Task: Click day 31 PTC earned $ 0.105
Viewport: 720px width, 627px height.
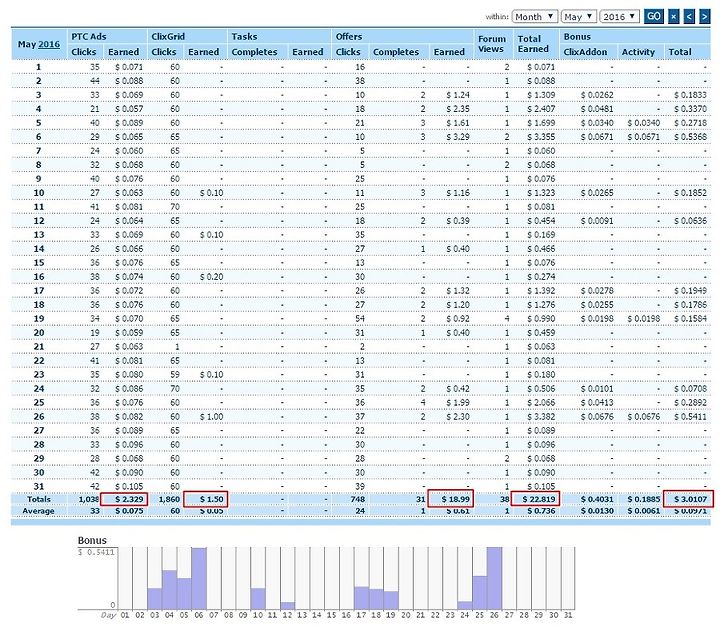Action: pyautogui.click(x=129, y=486)
